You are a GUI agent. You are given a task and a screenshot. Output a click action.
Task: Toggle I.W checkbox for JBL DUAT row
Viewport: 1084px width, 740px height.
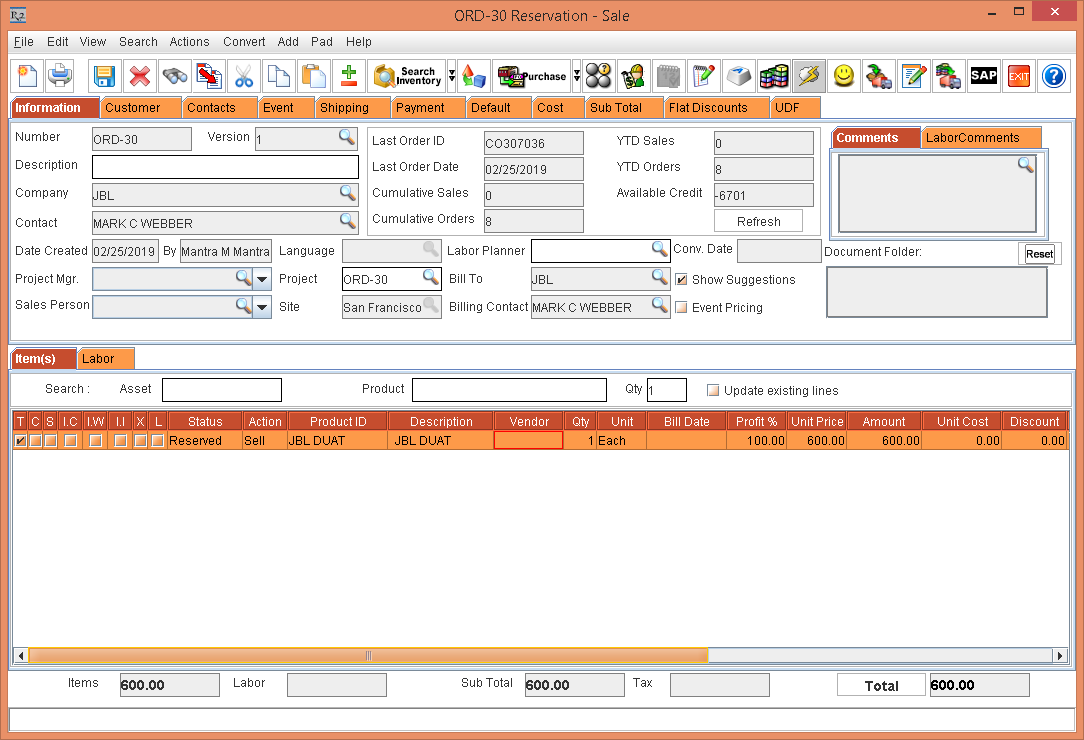95,441
